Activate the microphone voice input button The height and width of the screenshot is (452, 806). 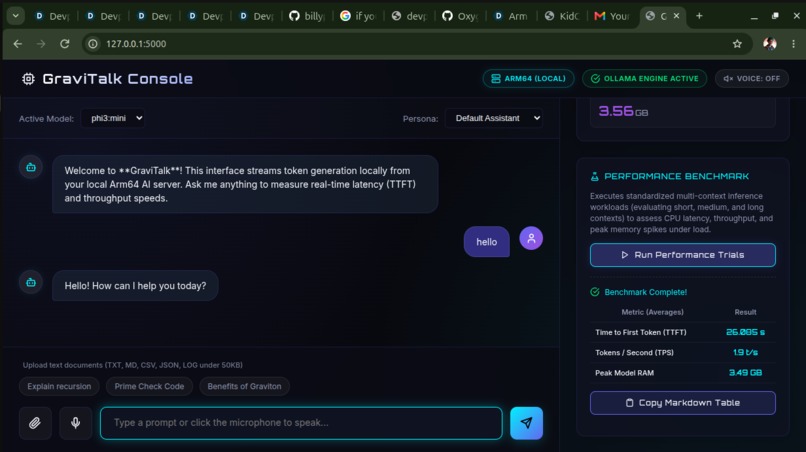(76, 423)
